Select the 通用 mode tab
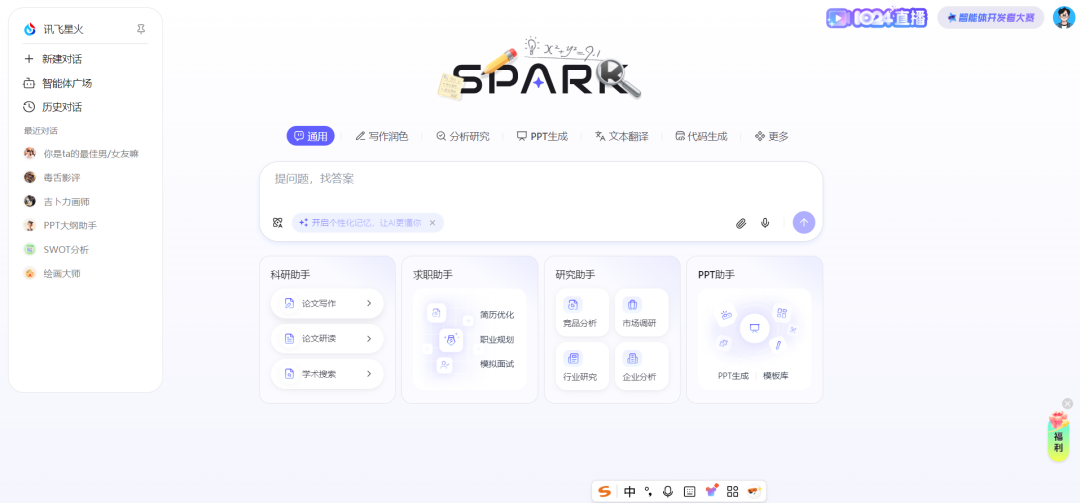 pyautogui.click(x=311, y=136)
